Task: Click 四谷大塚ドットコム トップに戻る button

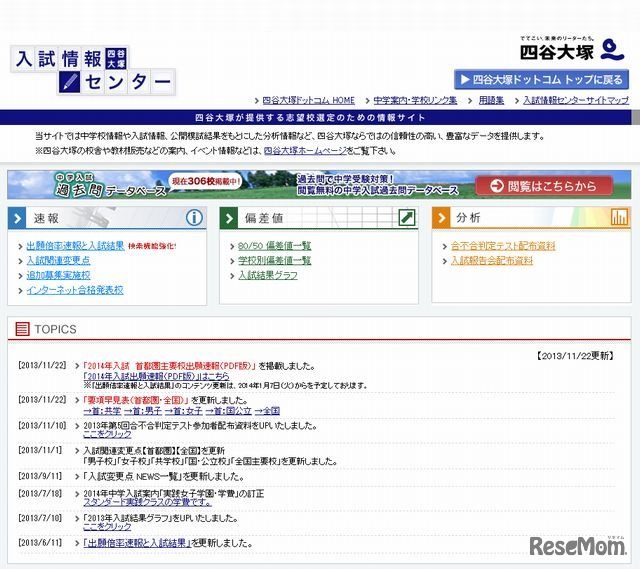Action: pyautogui.click(x=542, y=79)
